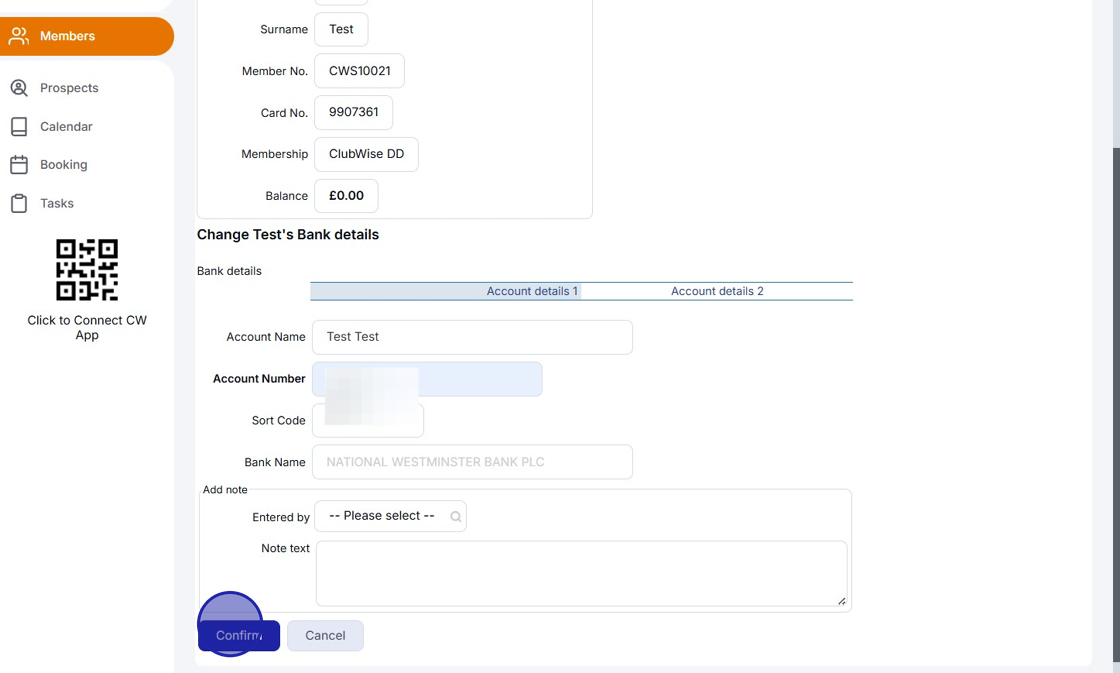Screen dimensions: 1120x673
Task: Click the Bank Name field
Action: (x=472, y=462)
